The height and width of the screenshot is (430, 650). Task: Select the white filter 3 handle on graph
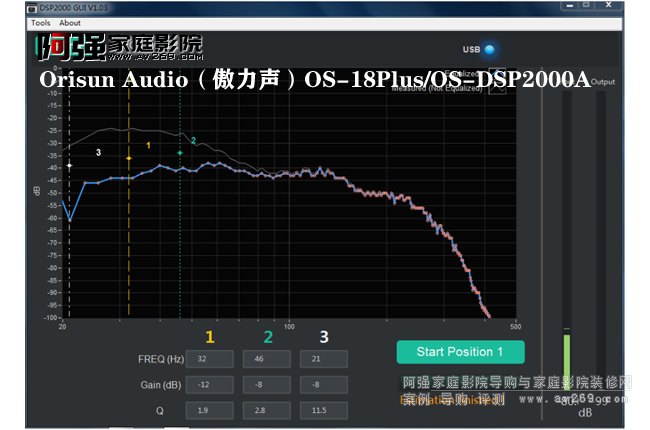tap(69, 165)
